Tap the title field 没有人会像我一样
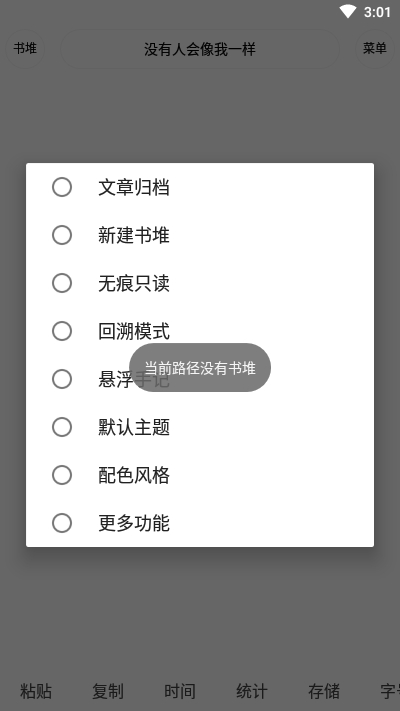Viewport: 400px width, 711px height. pyautogui.click(x=200, y=49)
